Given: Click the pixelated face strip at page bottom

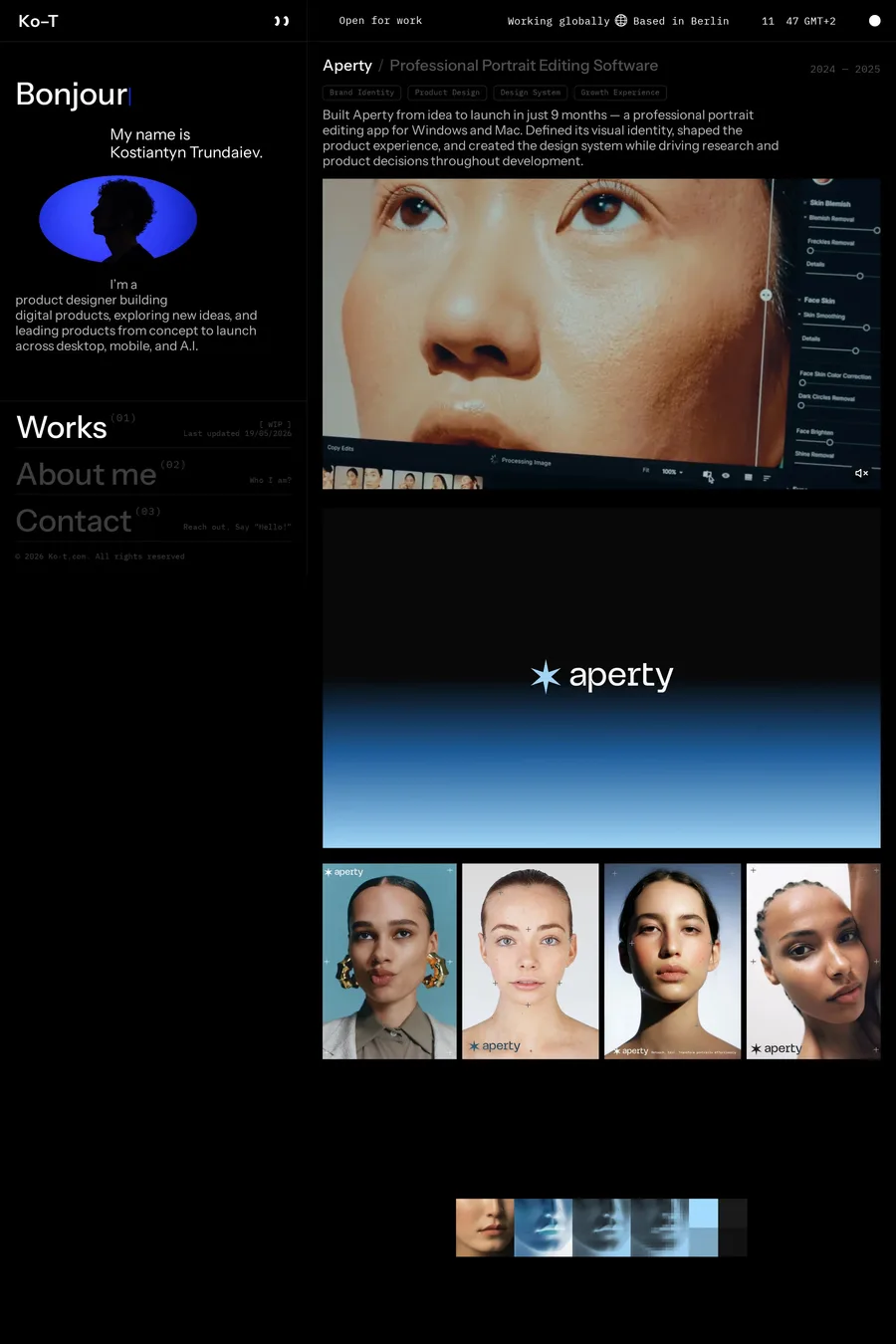Looking at the screenshot, I should point(601,1228).
